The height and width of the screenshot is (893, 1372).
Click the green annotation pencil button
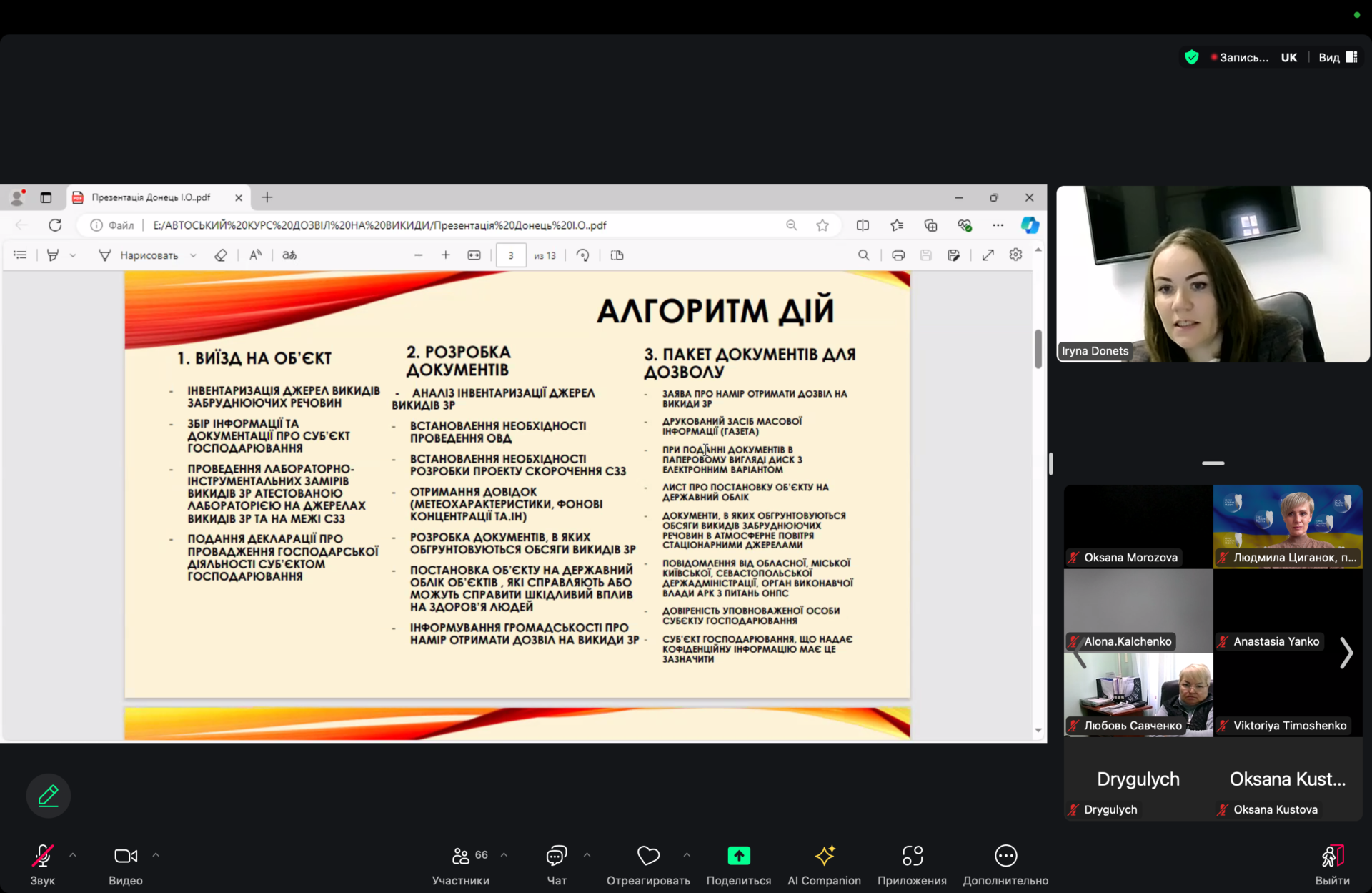tap(48, 795)
